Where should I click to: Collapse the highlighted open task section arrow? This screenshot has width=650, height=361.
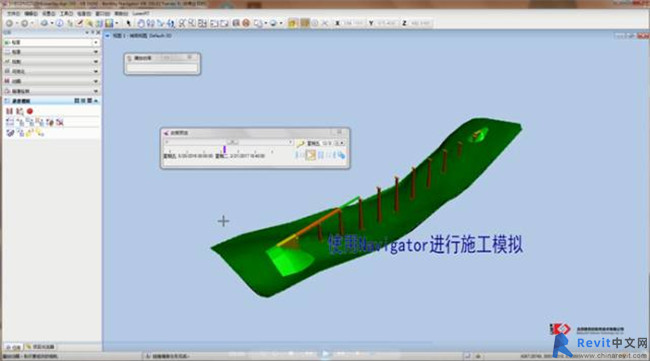coord(96,101)
